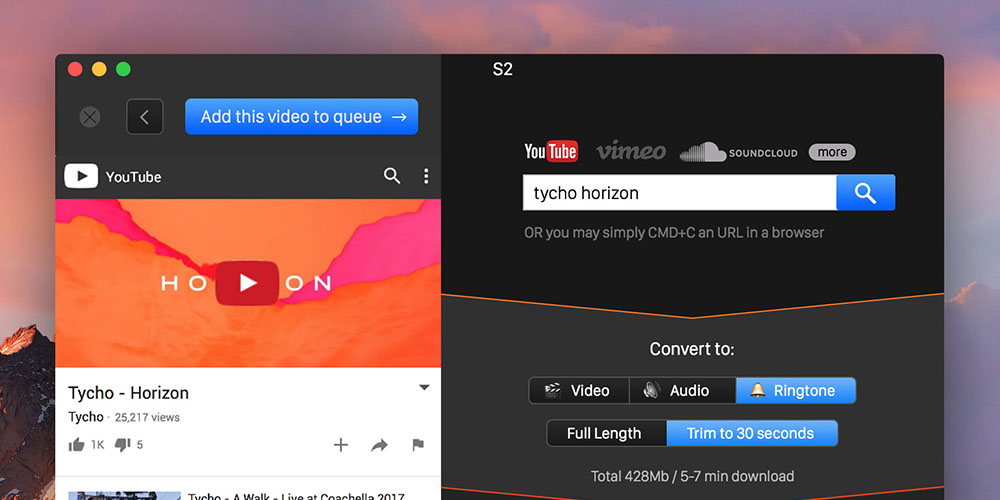The width and height of the screenshot is (1000, 500).
Task: Open the Tycho channel name link
Action: coord(85,417)
